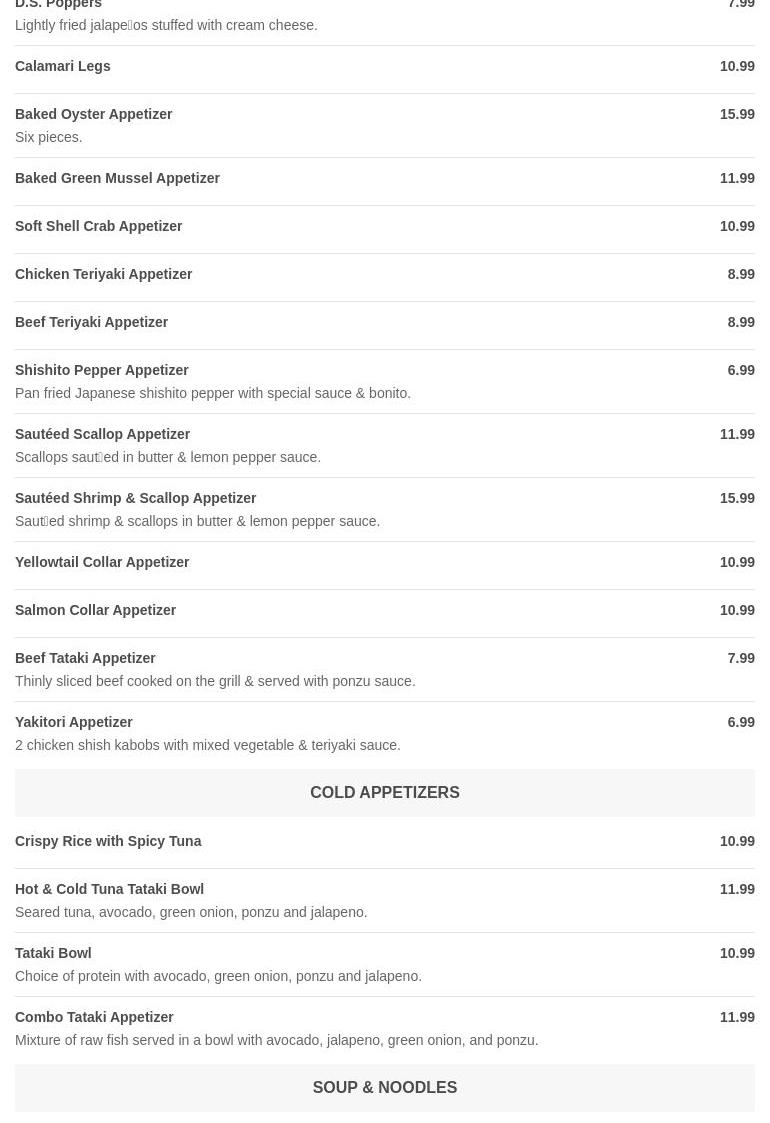Select the Shishito Pepper Appetizer
This screenshot has width=770, height=1123.
click(x=102, y=370)
